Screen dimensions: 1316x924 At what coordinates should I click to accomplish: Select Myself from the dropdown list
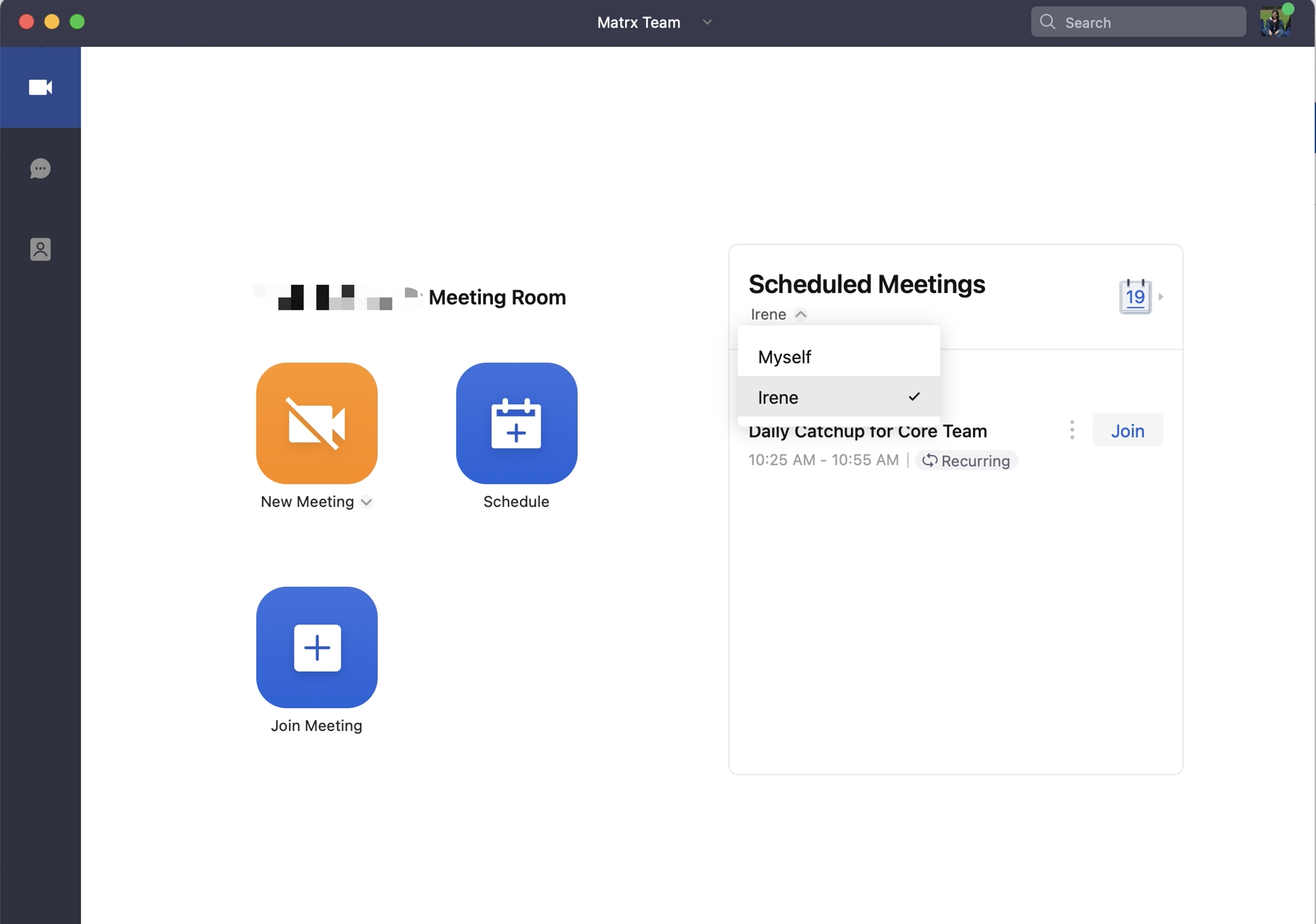(785, 357)
